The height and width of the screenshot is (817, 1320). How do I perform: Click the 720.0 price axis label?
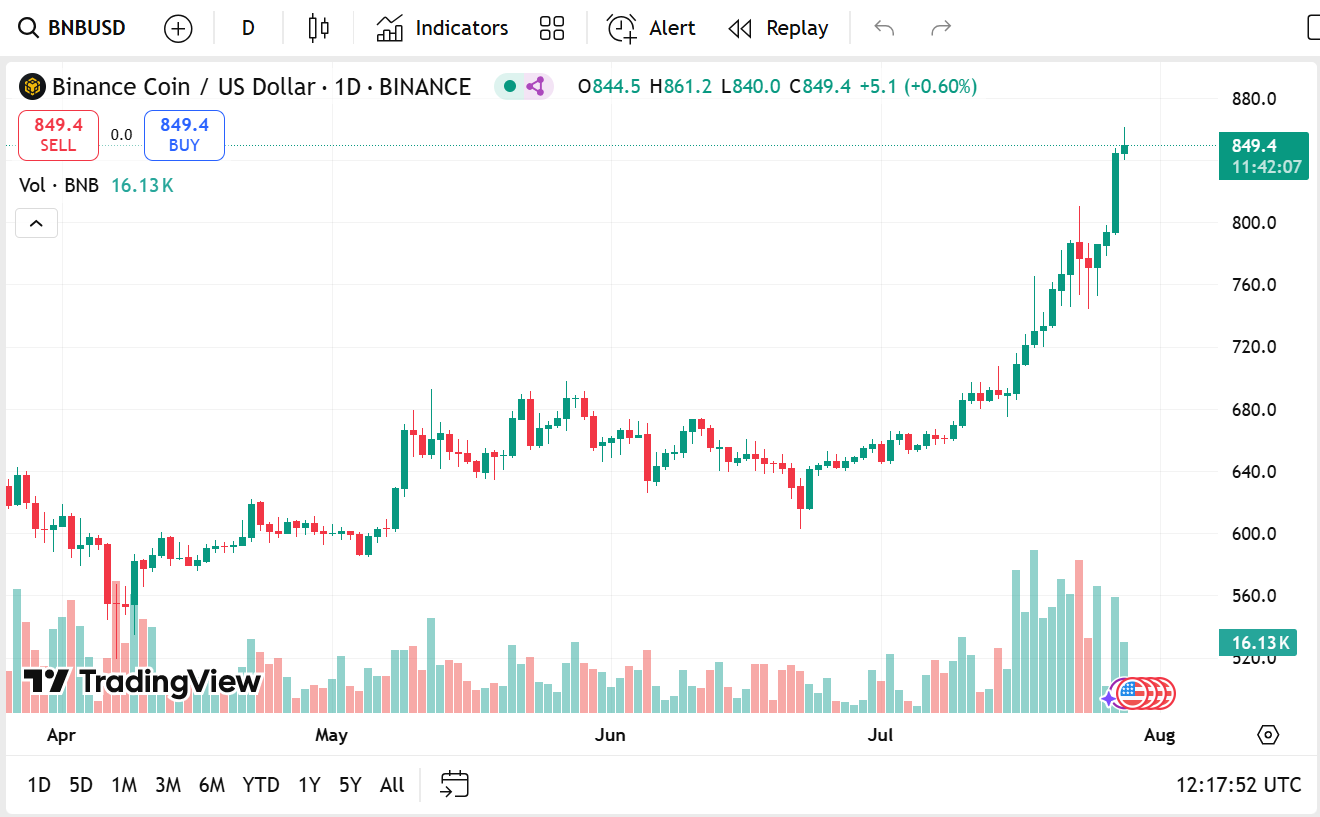tap(1256, 347)
